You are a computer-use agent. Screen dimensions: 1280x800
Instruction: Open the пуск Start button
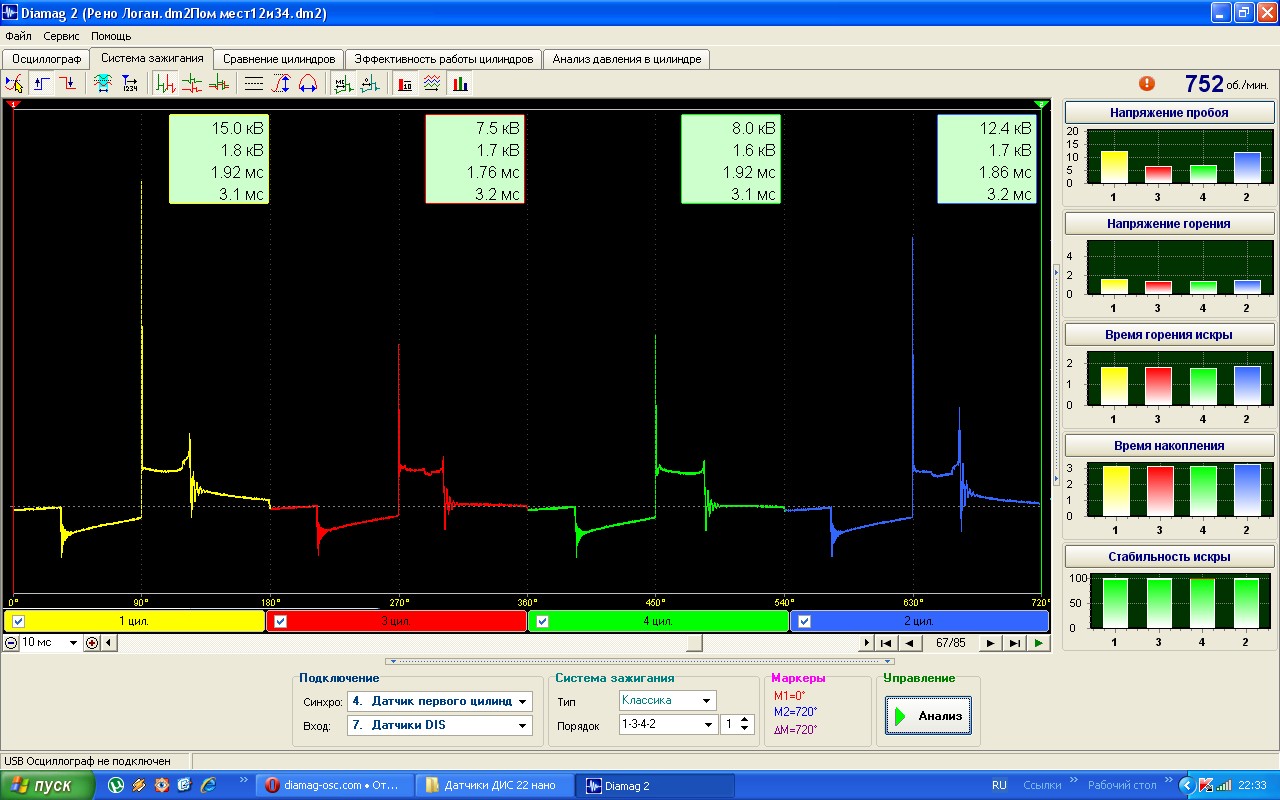click(48, 785)
